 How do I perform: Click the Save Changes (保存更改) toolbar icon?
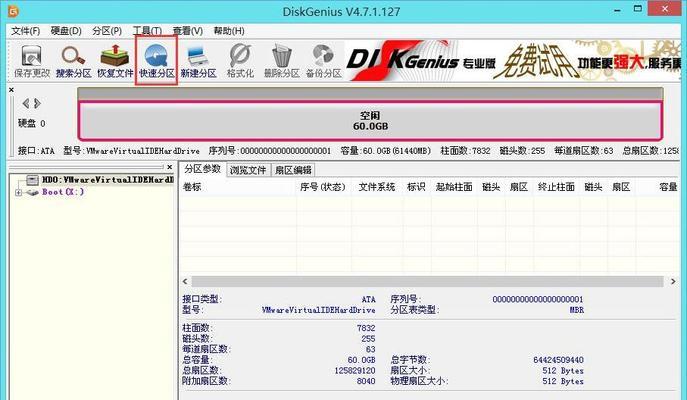coord(32,61)
